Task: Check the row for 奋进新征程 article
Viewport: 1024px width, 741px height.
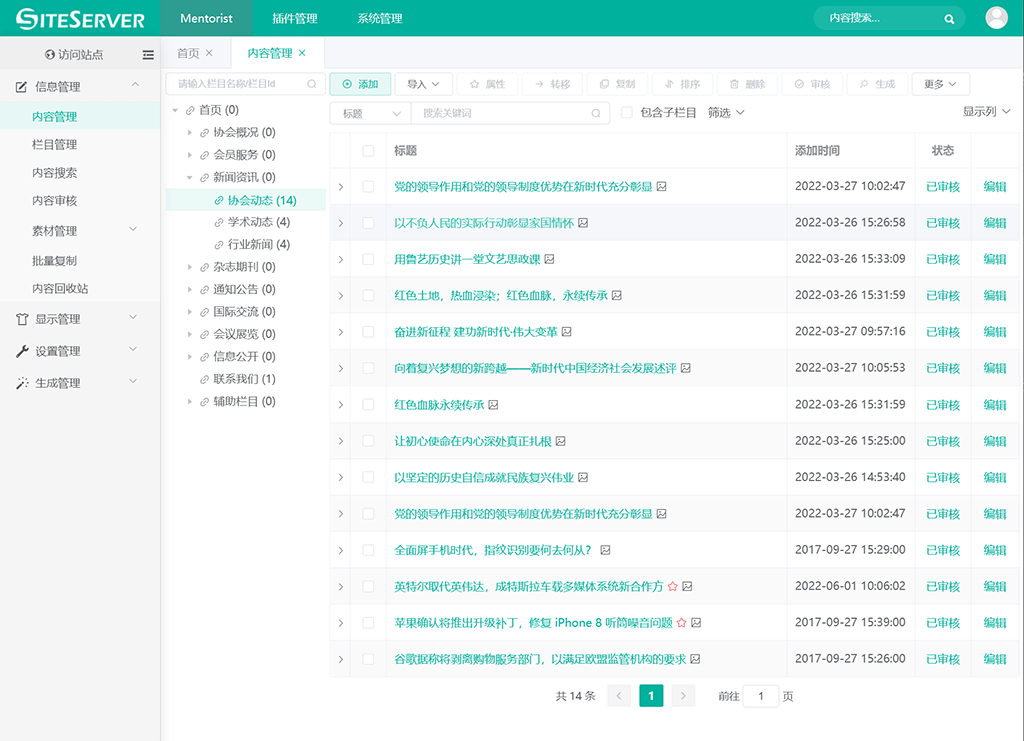Action: pyautogui.click(x=368, y=332)
